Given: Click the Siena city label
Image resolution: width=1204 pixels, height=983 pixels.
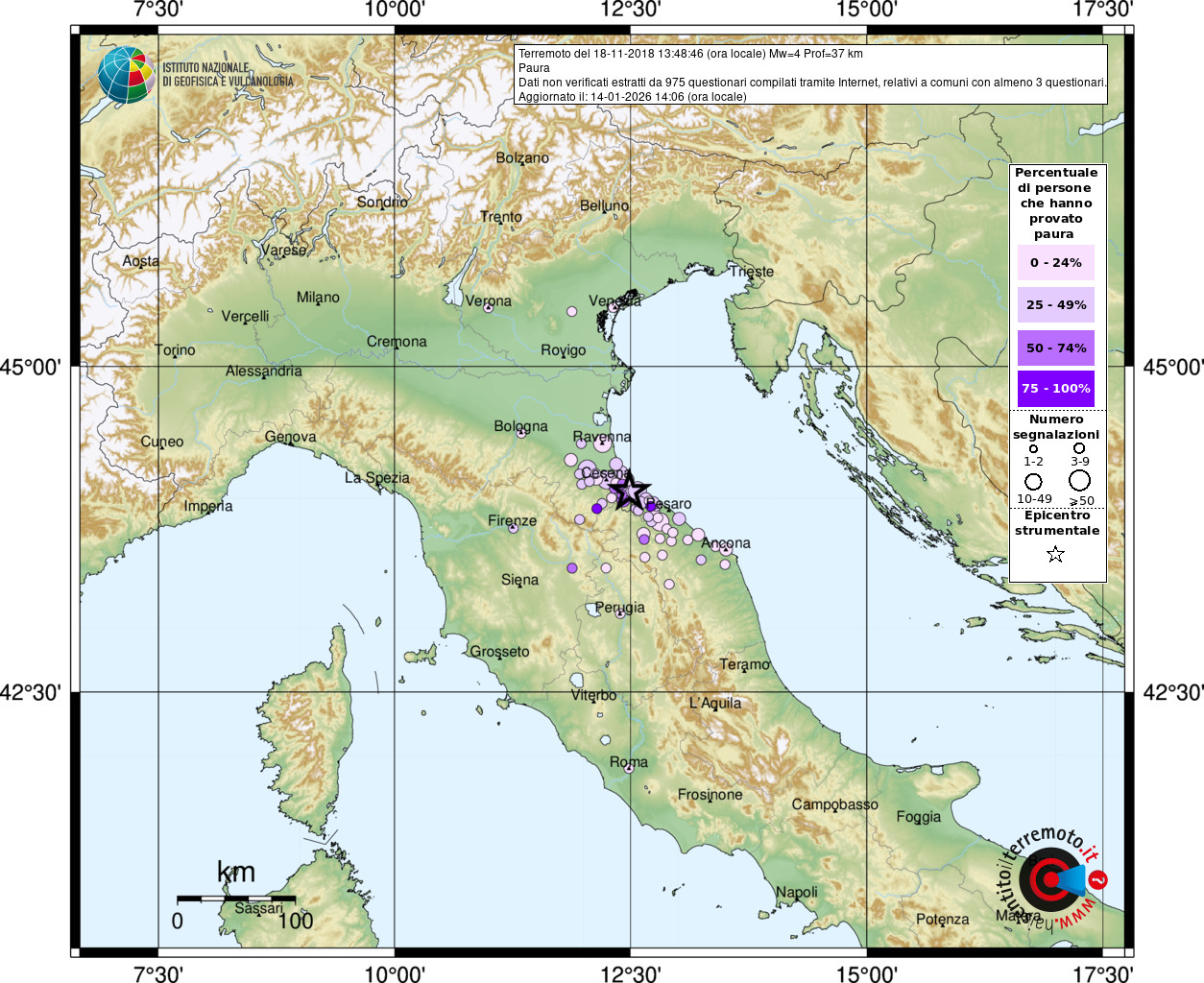Looking at the screenshot, I should pyautogui.click(x=520, y=580).
